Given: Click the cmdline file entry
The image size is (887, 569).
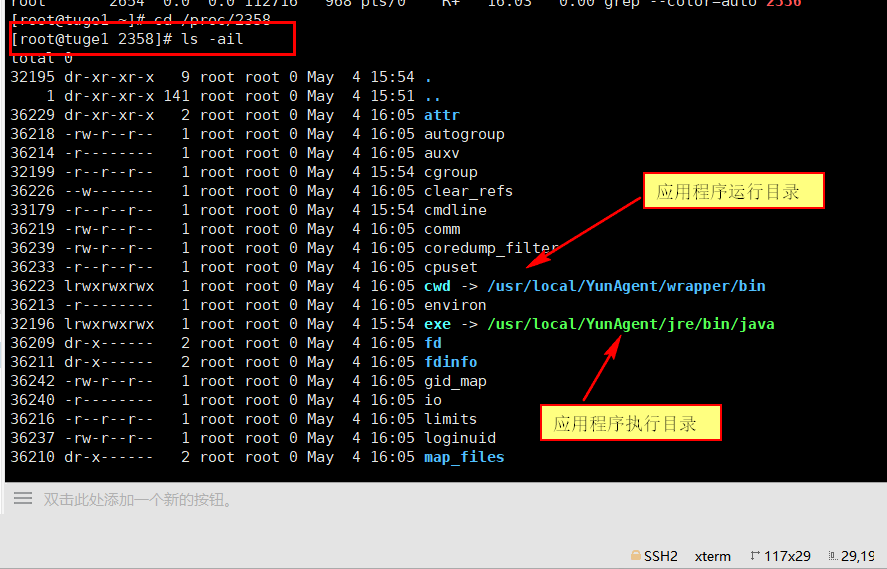Looking at the screenshot, I should (x=455, y=210).
